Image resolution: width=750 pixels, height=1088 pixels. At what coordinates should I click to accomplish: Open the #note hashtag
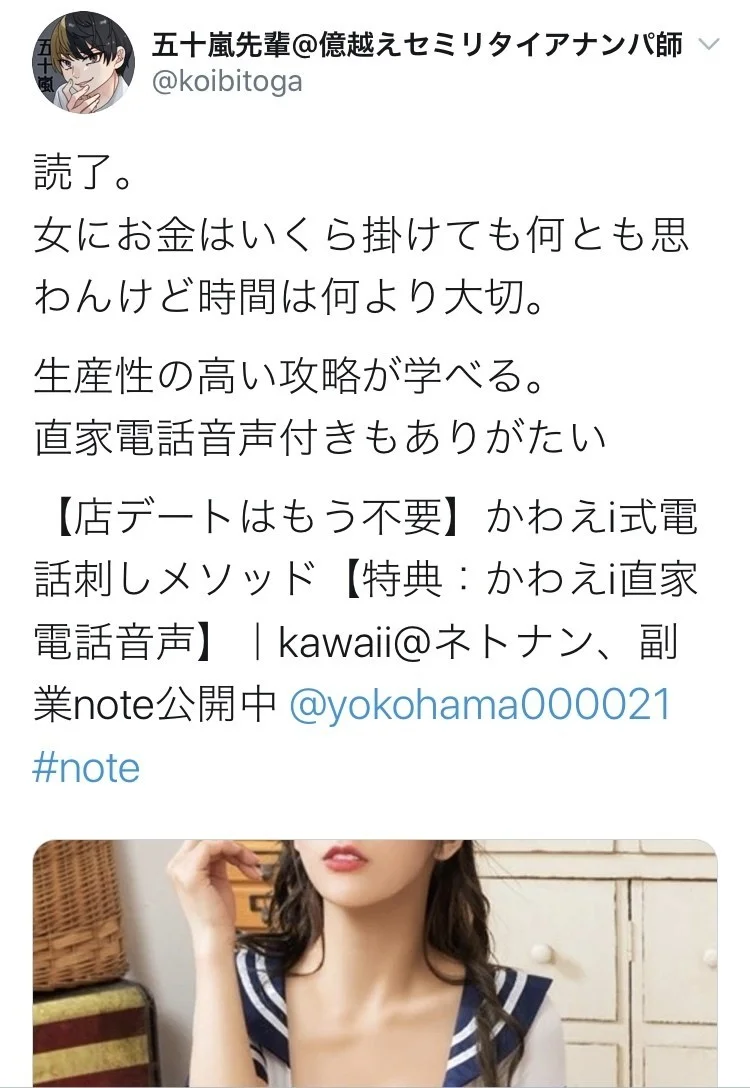pos(86,769)
